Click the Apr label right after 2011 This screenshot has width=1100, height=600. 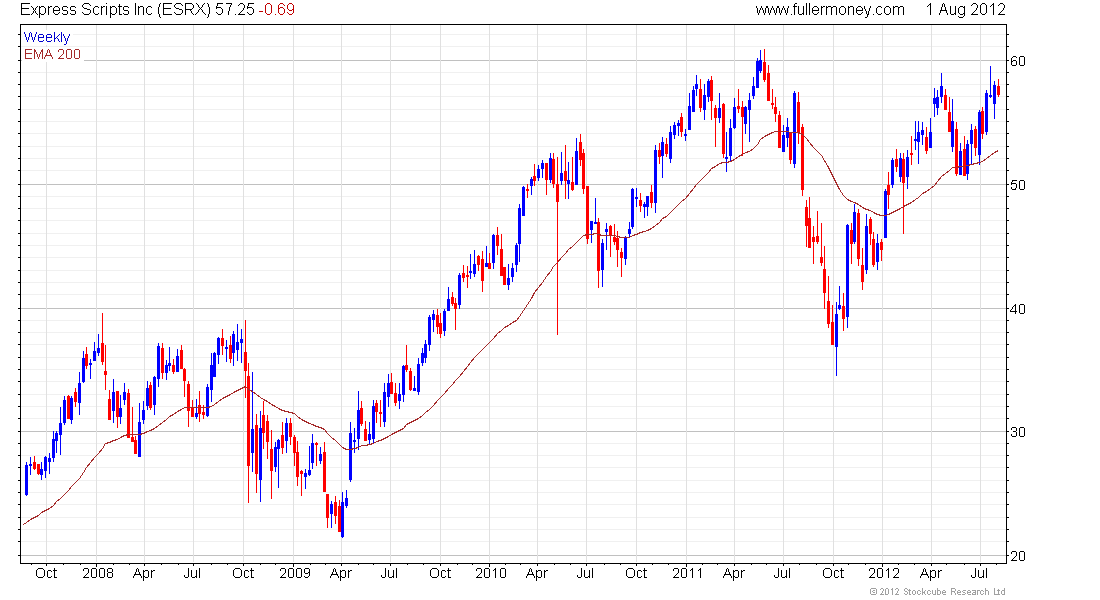coord(734,574)
